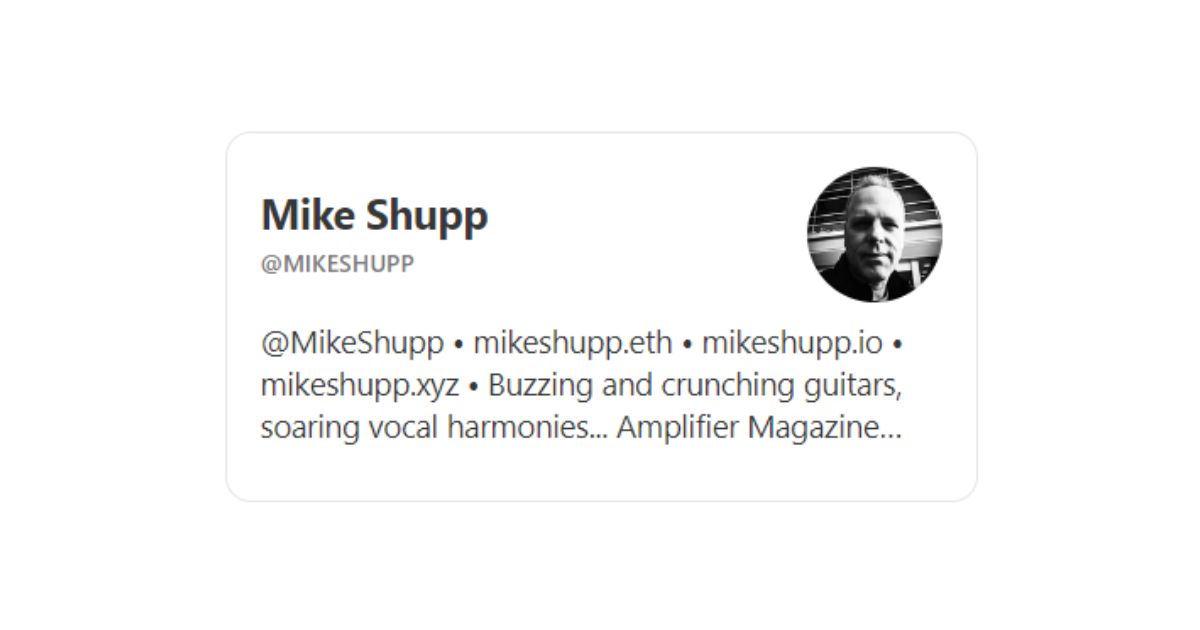Click the word 'Mike' in the heading
The image size is (1200, 630).
305,216
